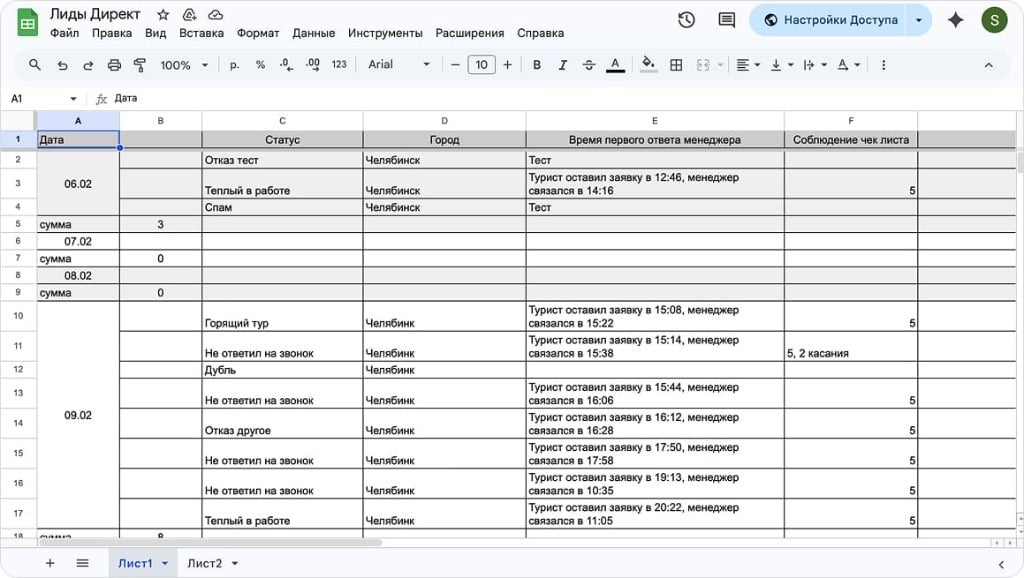The image size is (1024, 578).
Task: Toggle bold formatting
Action: pos(537,65)
